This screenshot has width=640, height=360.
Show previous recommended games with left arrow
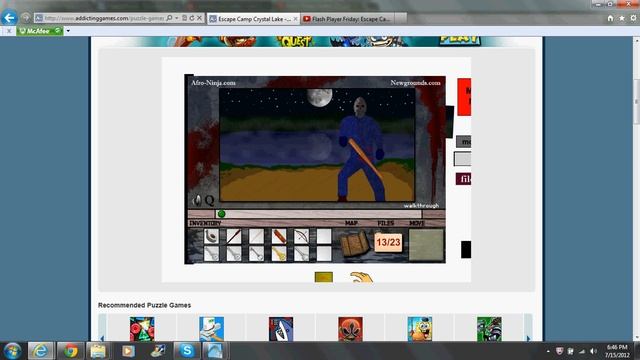click(x=102, y=337)
